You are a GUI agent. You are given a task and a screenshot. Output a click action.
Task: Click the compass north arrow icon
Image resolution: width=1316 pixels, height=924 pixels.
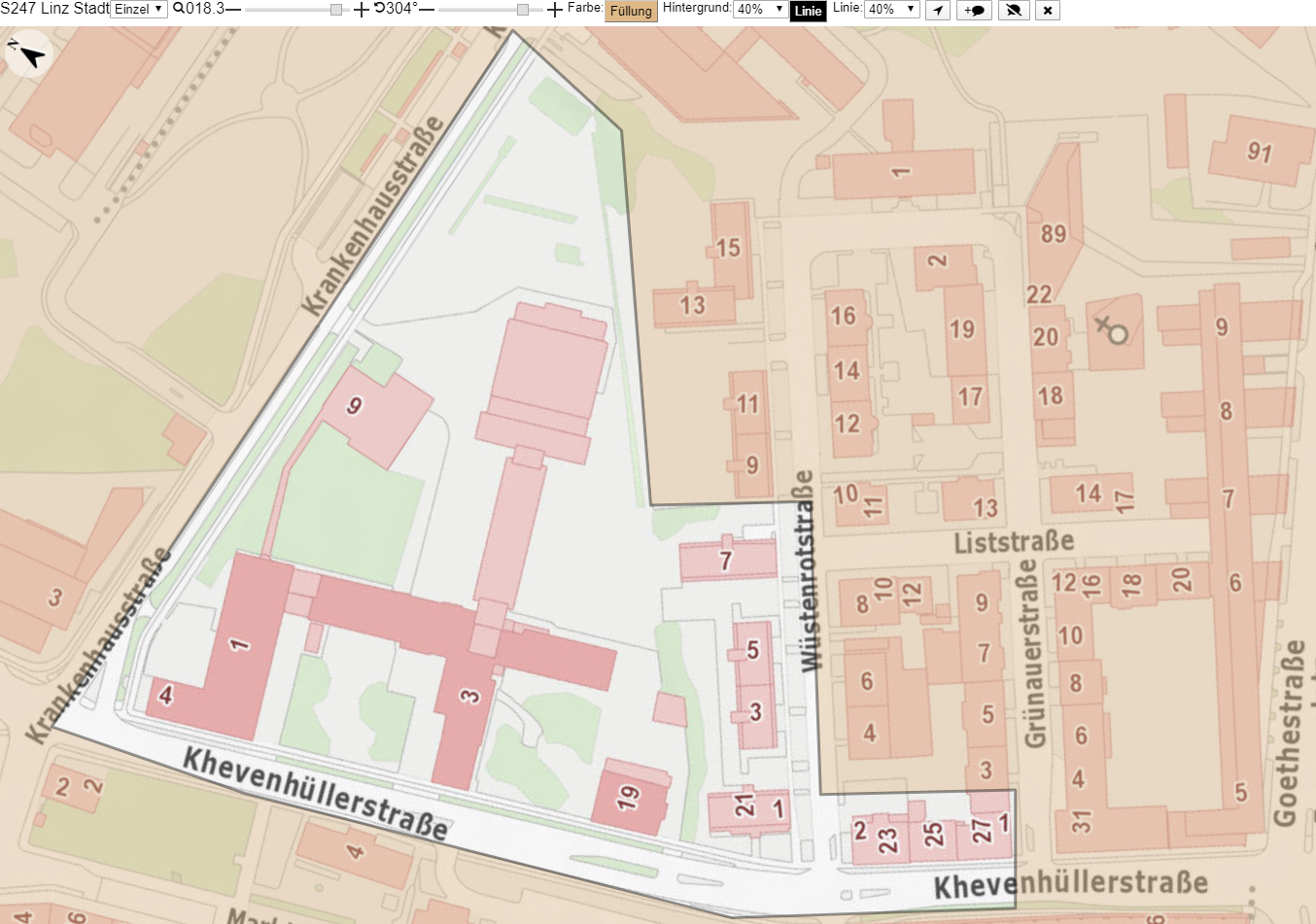tap(27, 53)
